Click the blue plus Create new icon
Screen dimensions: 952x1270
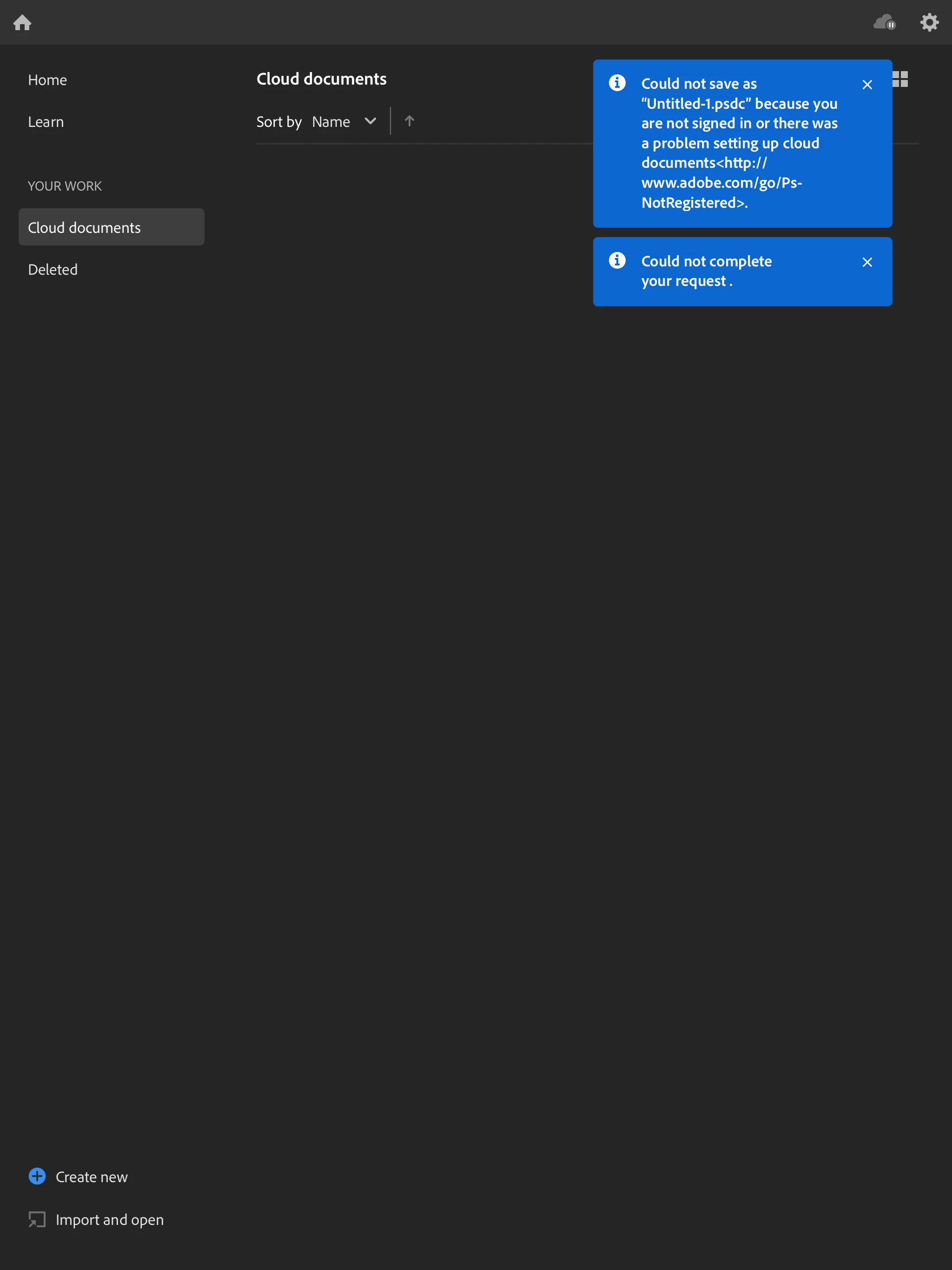click(37, 1177)
